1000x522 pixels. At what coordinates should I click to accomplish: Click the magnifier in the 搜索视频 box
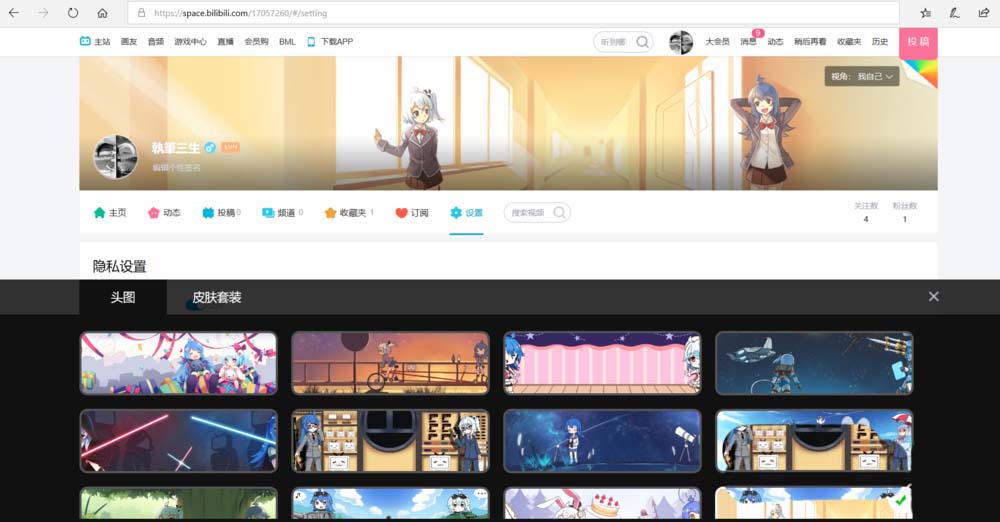point(559,213)
